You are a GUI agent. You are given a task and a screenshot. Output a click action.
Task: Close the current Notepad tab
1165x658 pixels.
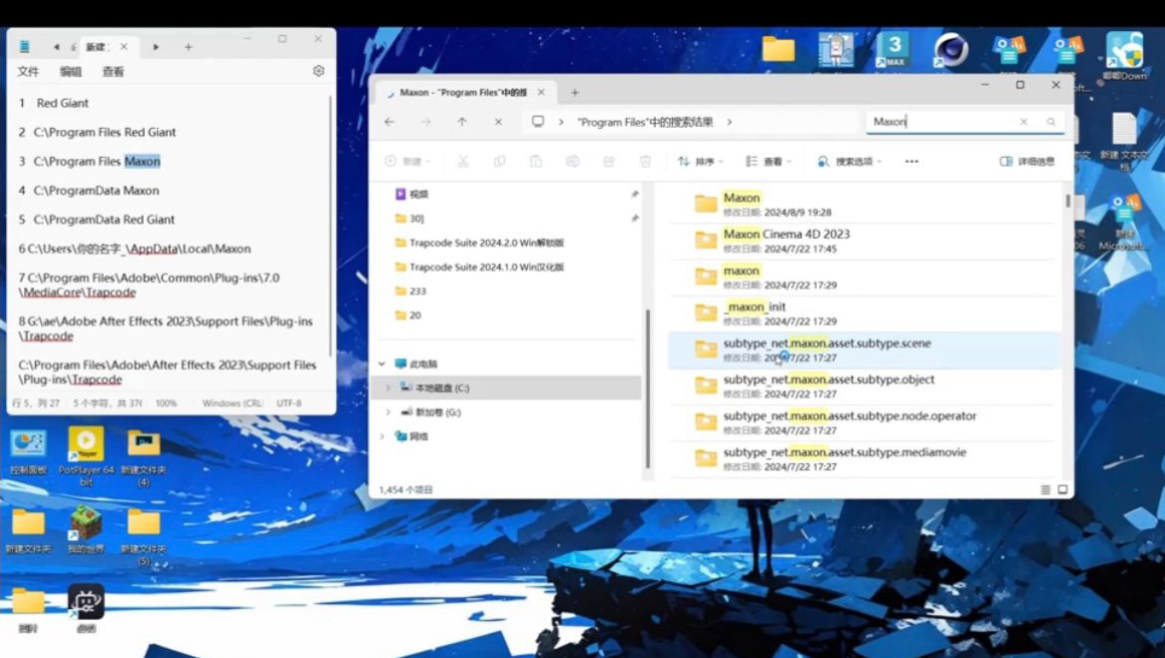click(x=124, y=47)
